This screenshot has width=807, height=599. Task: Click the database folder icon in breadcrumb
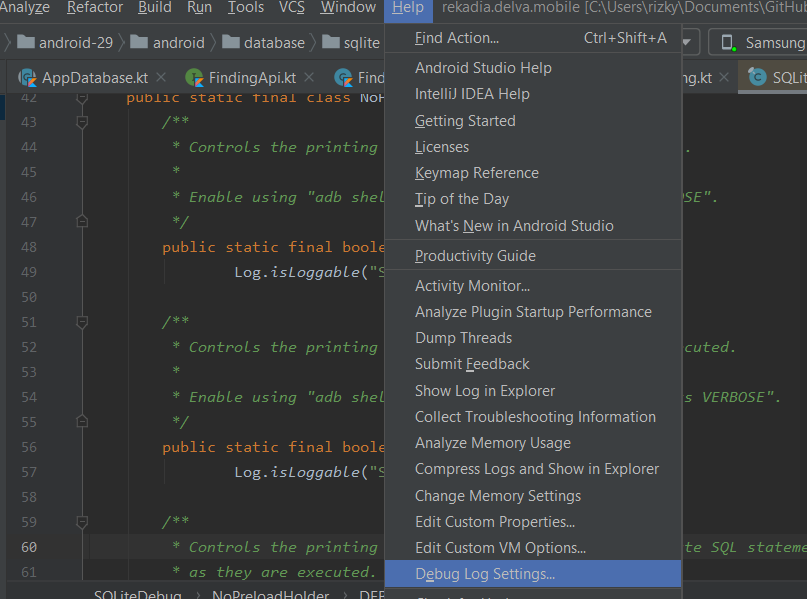(230, 43)
